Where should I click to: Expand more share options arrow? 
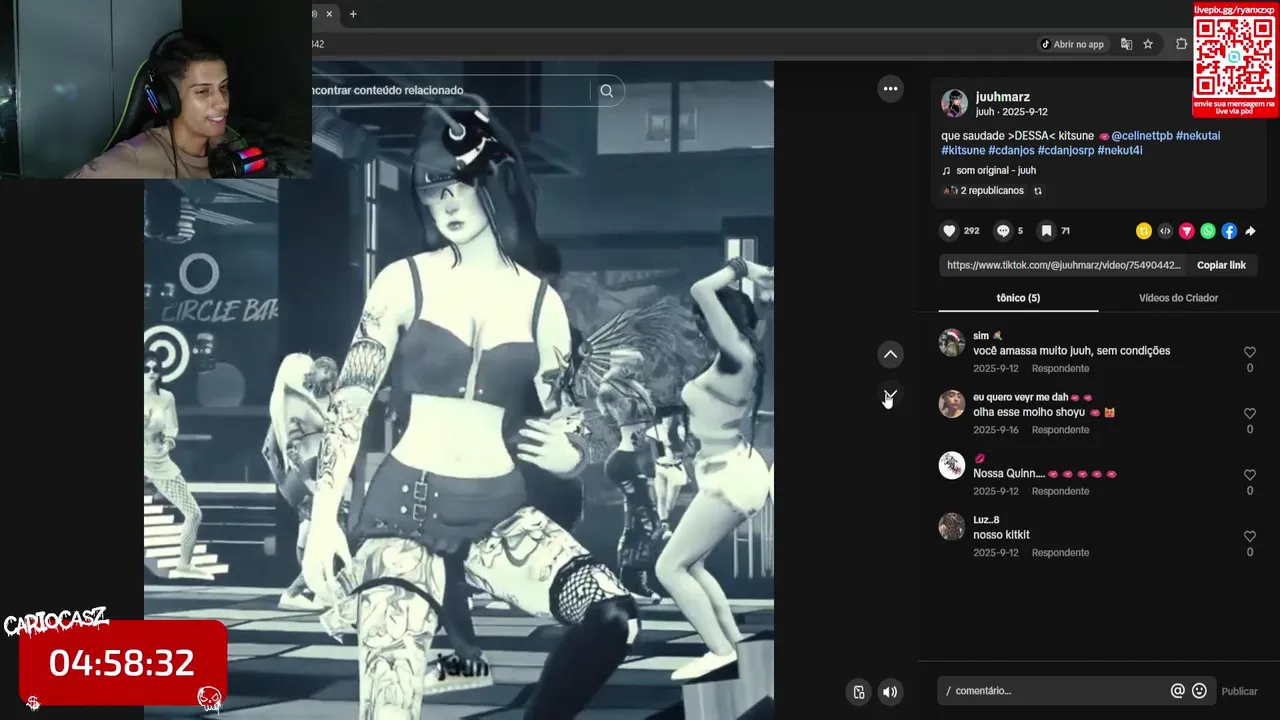[x=1250, y=231]
